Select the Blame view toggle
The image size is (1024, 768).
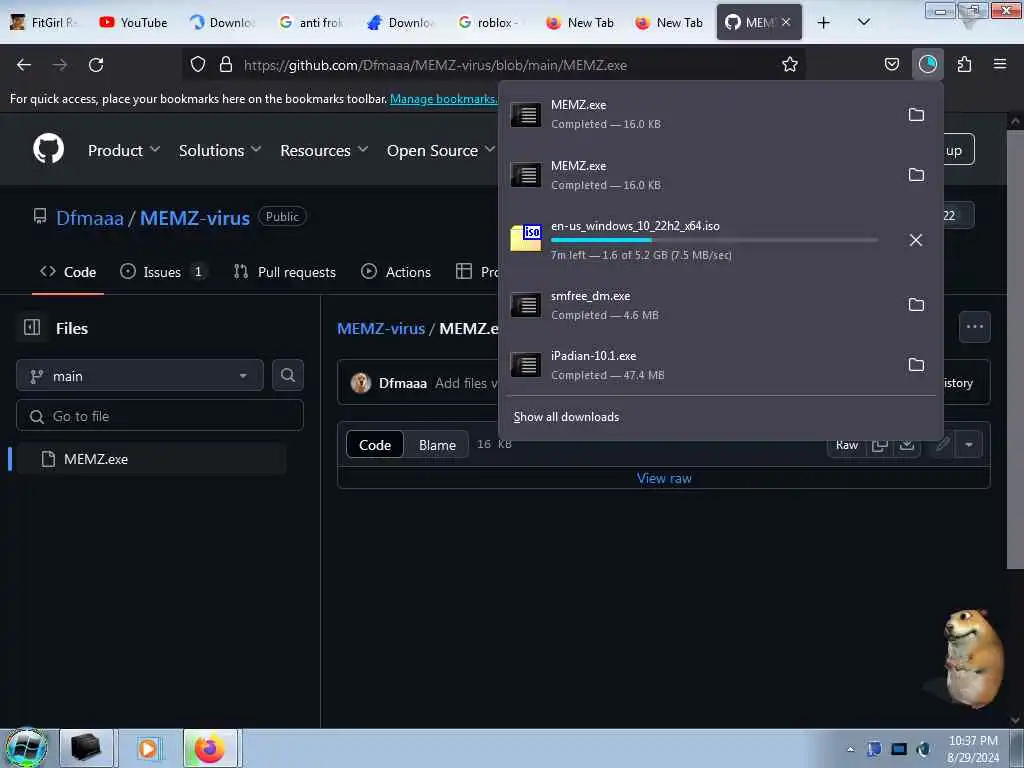(437, 445)
